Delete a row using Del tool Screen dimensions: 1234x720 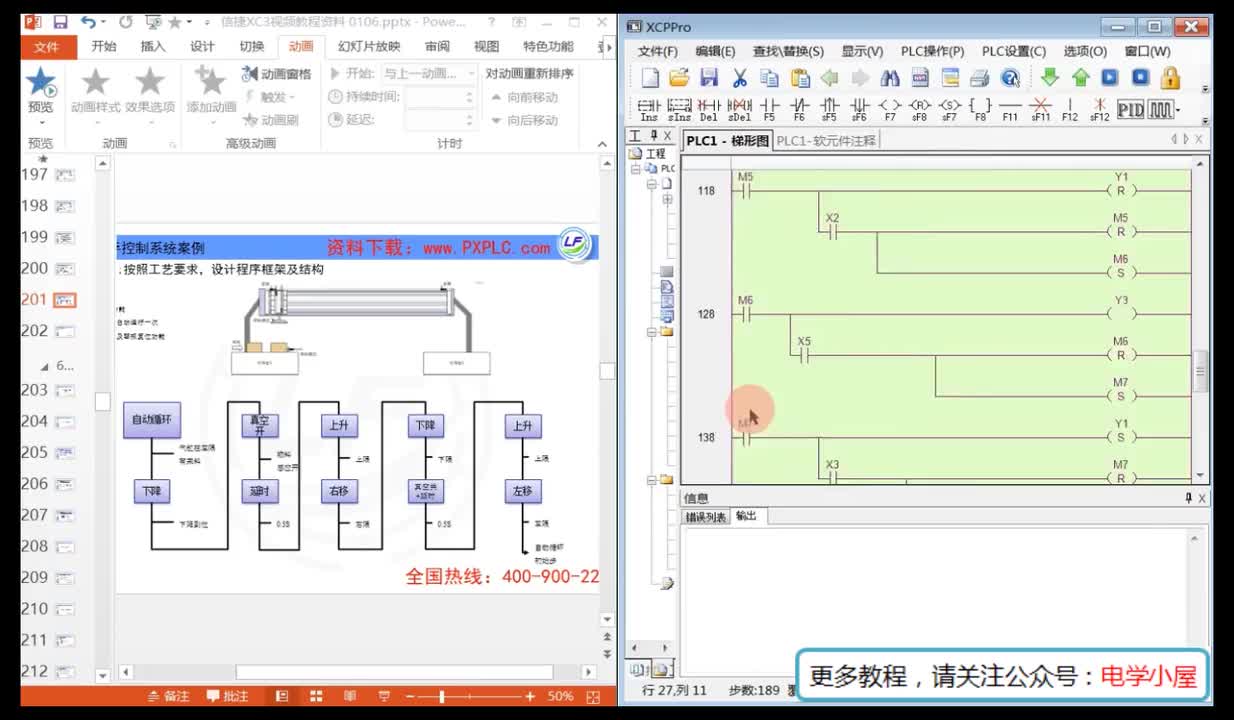(709, 110)
